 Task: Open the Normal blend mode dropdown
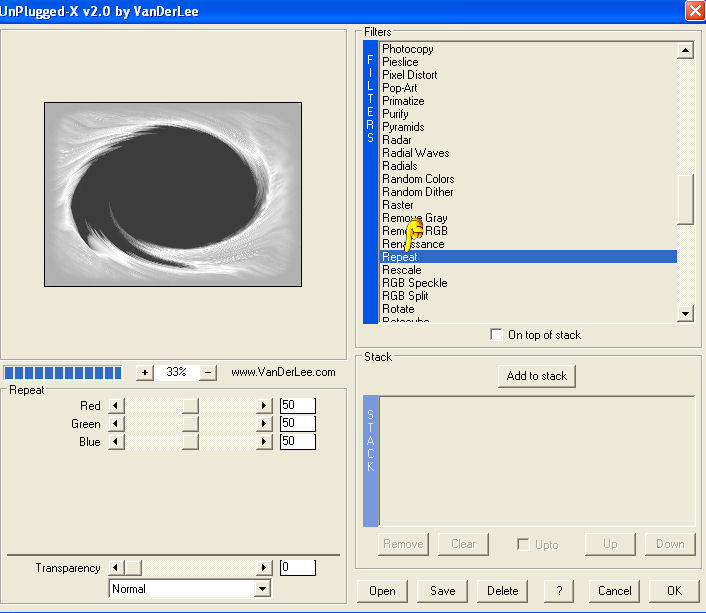coord(262,589)
